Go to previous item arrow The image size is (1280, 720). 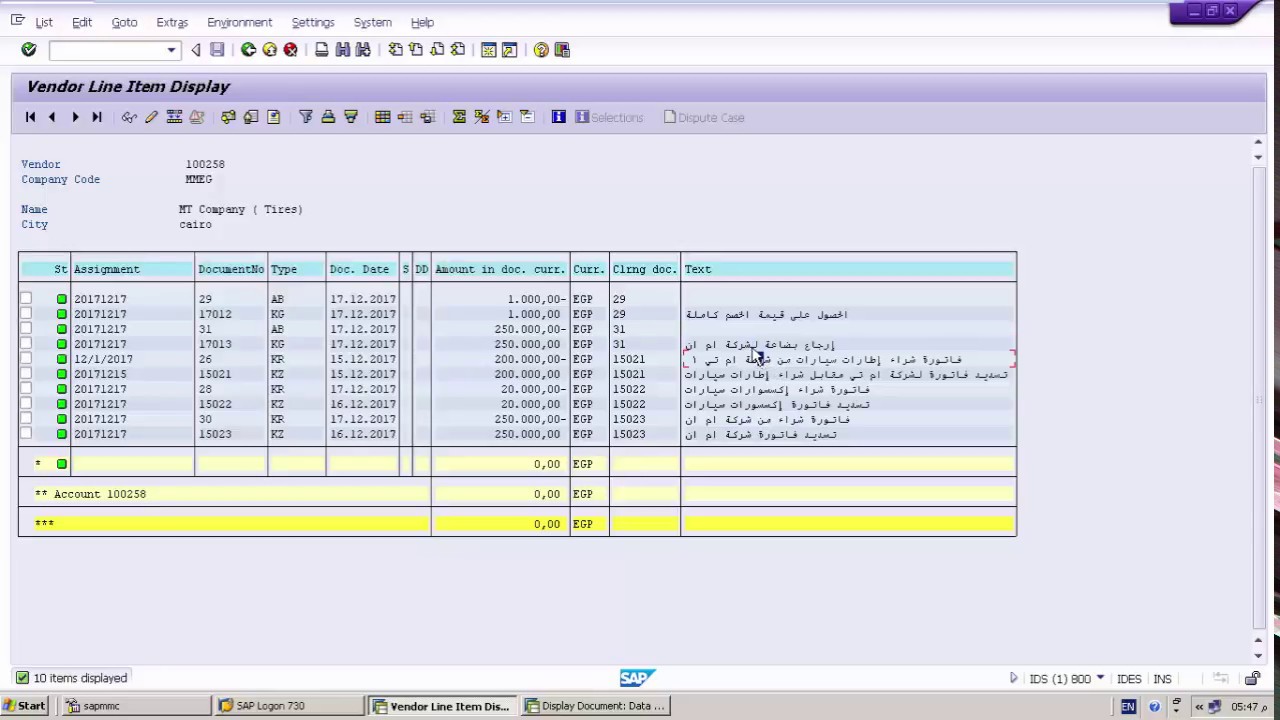pyautogui.click(x=52, y=117)
